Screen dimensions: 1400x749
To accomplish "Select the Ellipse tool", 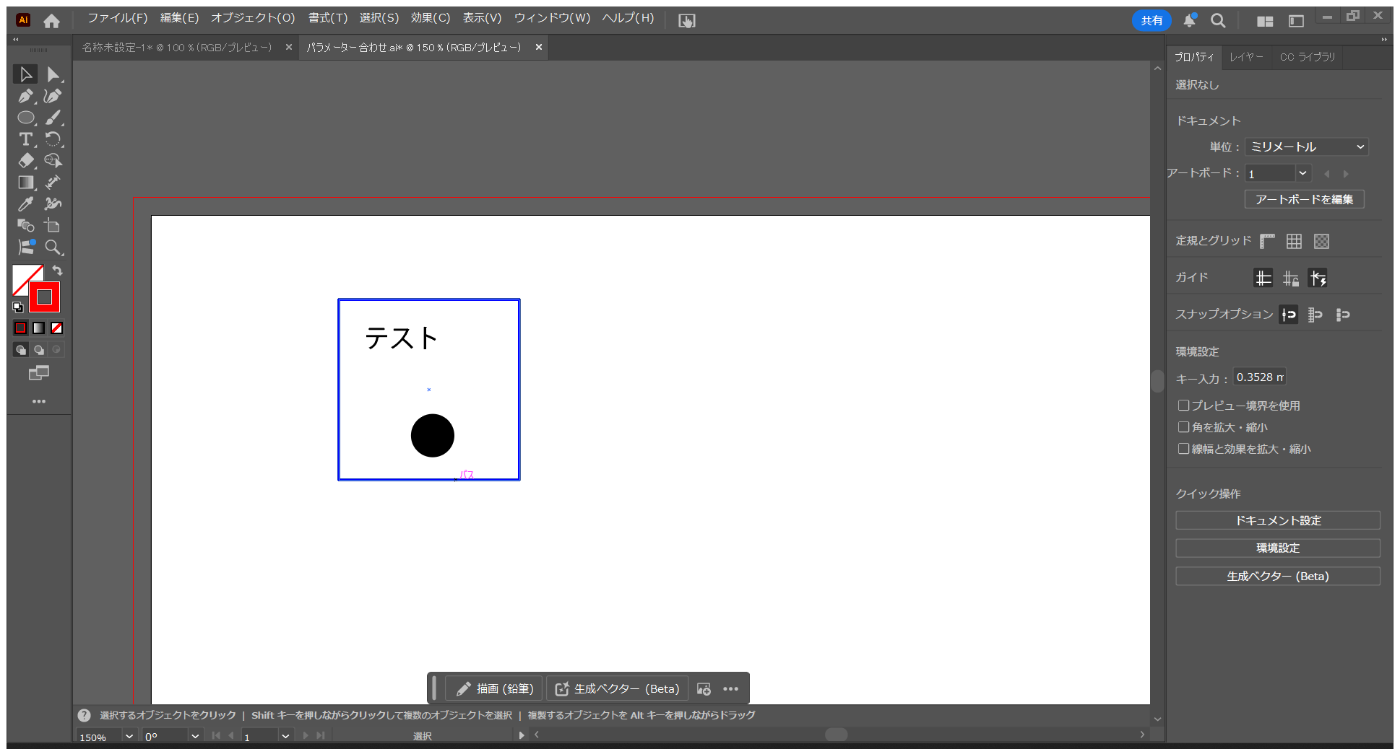I will pyautogui.click(x=26, y=118).
